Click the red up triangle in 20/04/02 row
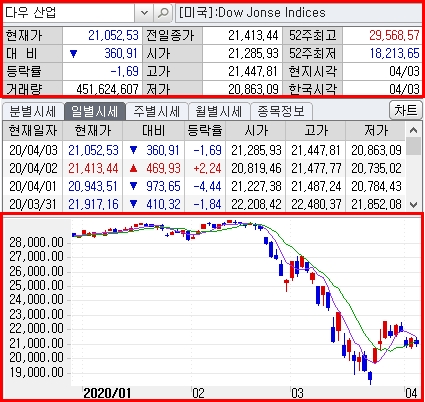Image resolution: width=425 pixels, height=402 pixels. coord(133,168)
